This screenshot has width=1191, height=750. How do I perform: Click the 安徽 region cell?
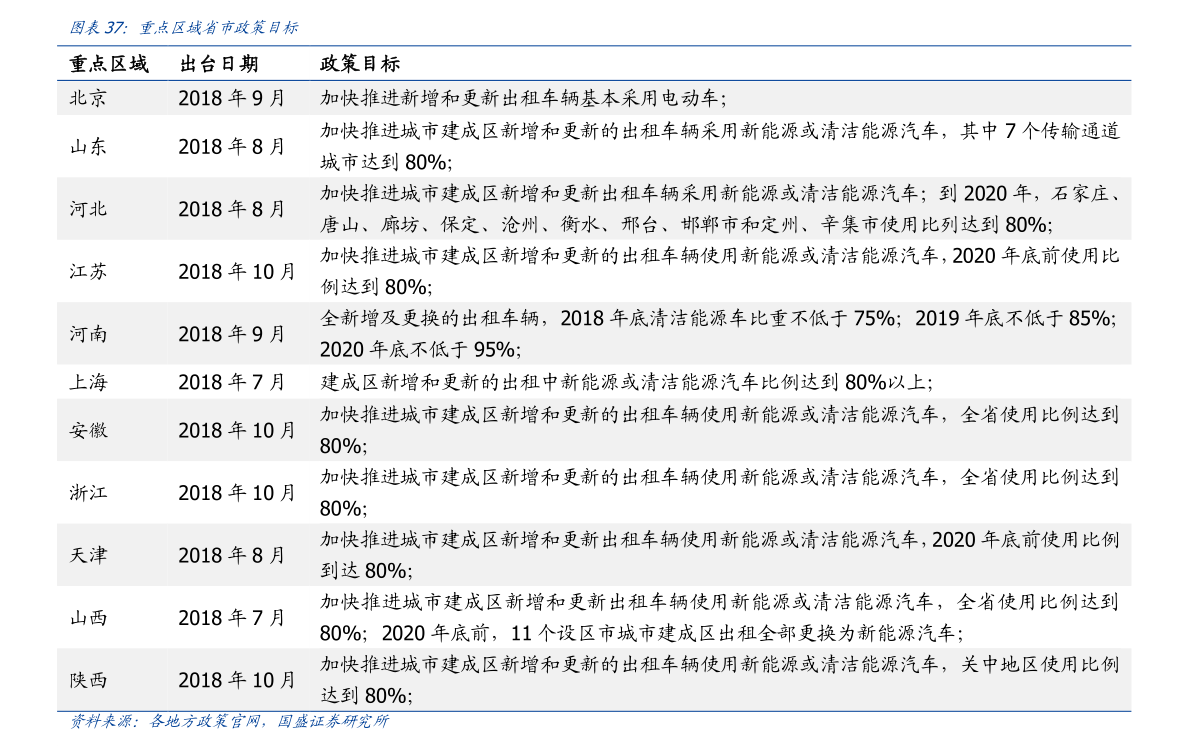point(88,430)
